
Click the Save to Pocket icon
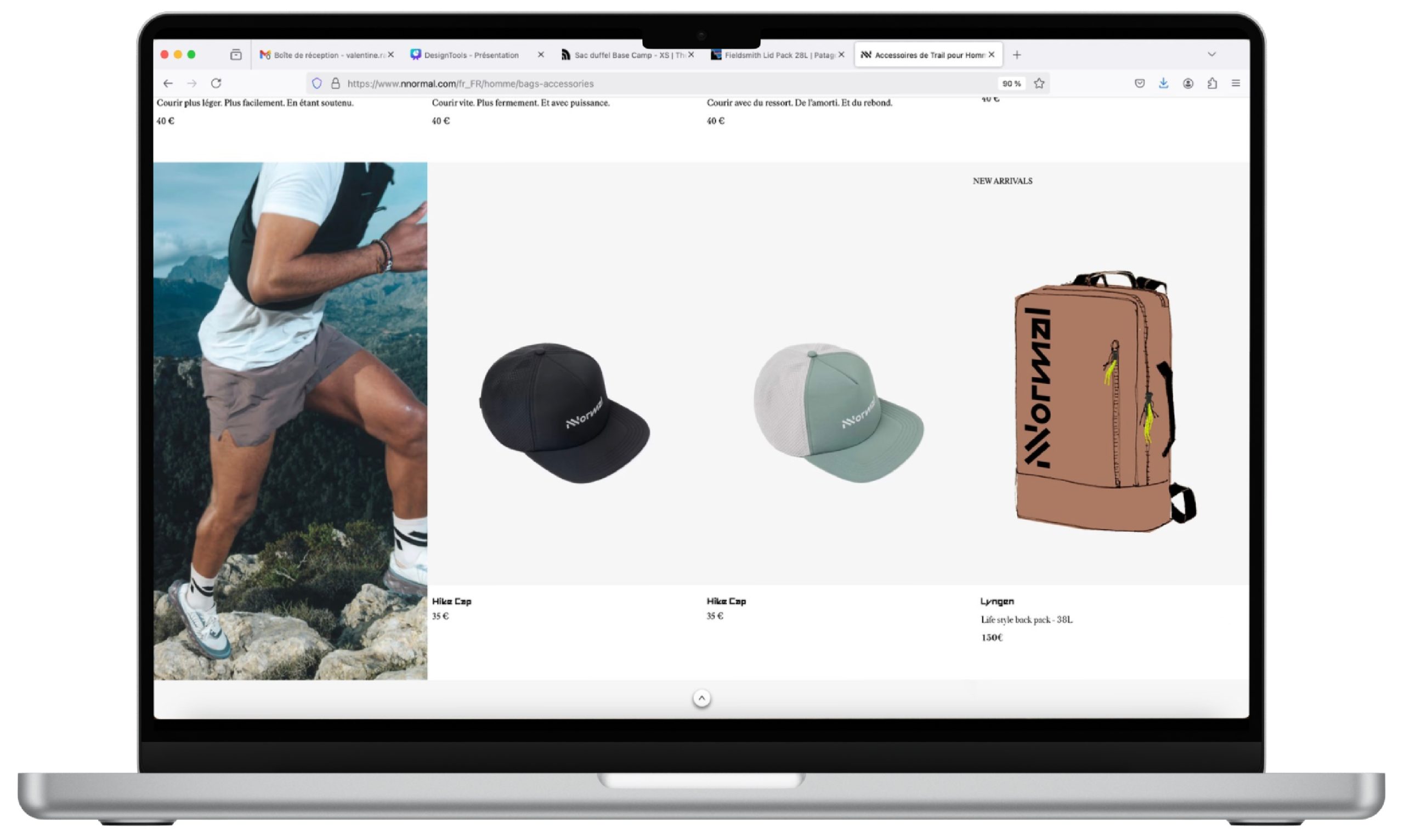(x=1140, y=84)
